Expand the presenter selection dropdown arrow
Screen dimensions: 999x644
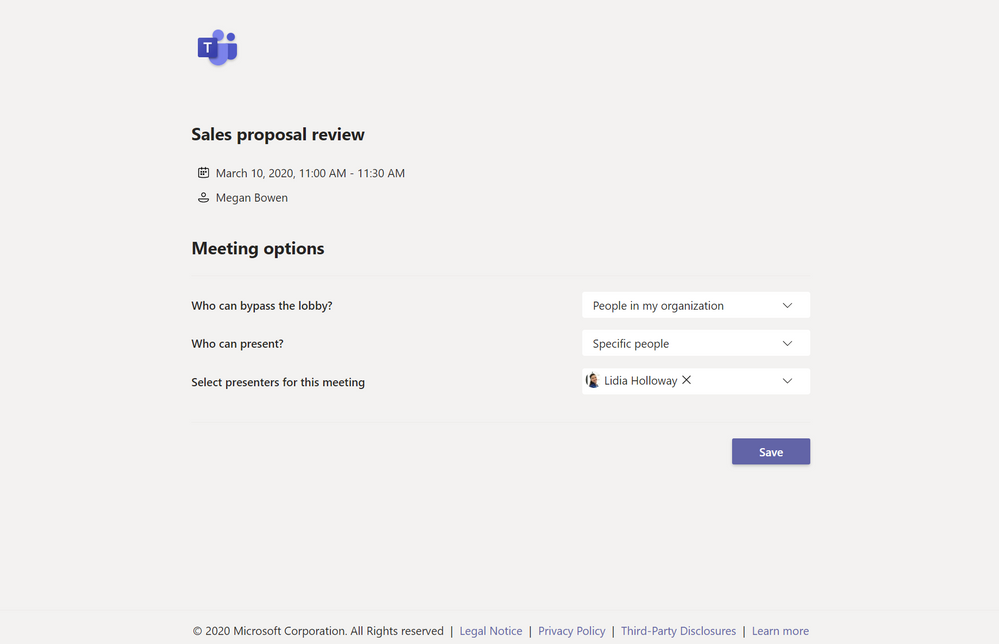[x=787, y=381]
